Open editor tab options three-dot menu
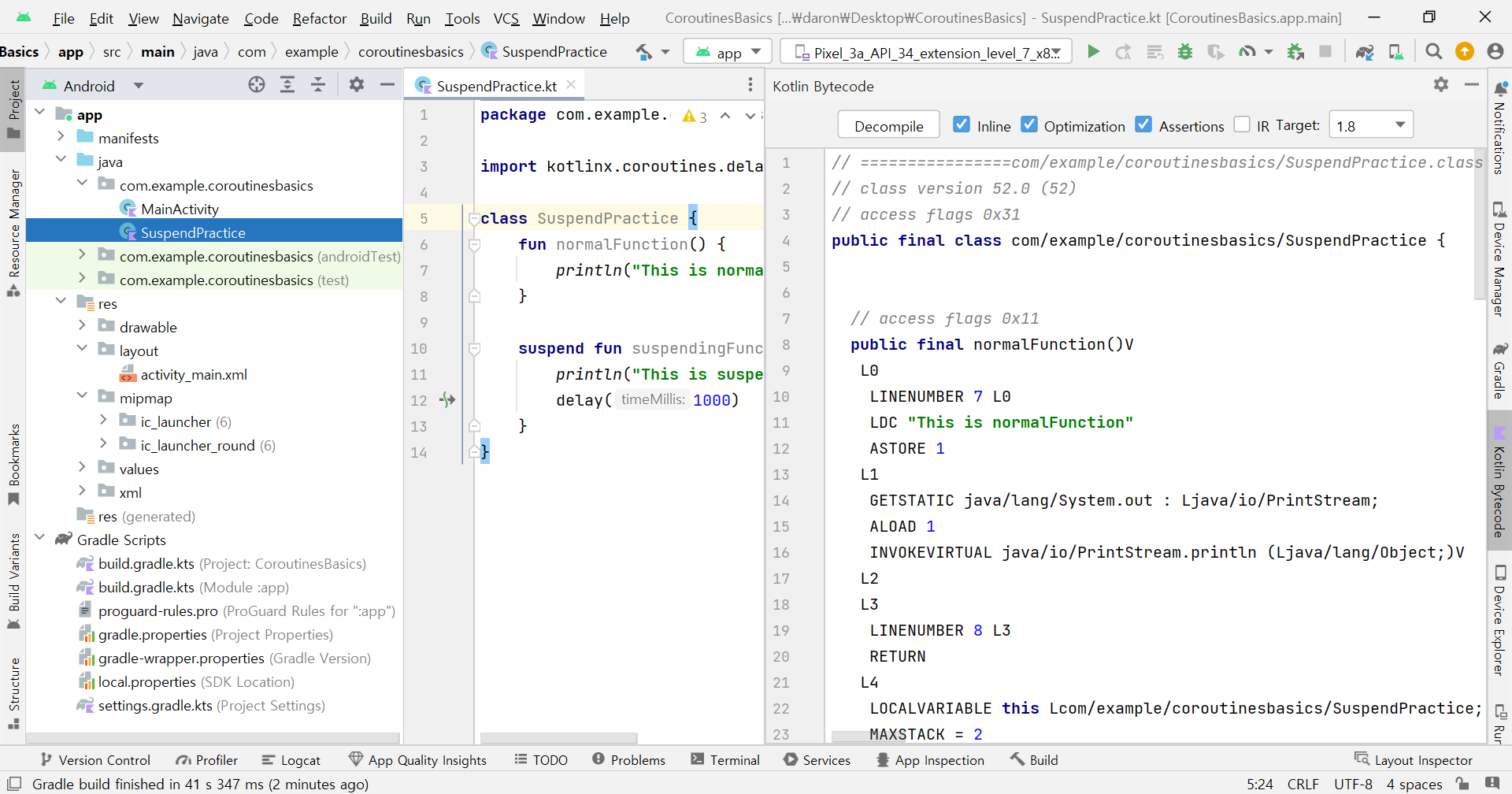The height and width of the screenshot is (794, 1512). click(x=750, y=85)
